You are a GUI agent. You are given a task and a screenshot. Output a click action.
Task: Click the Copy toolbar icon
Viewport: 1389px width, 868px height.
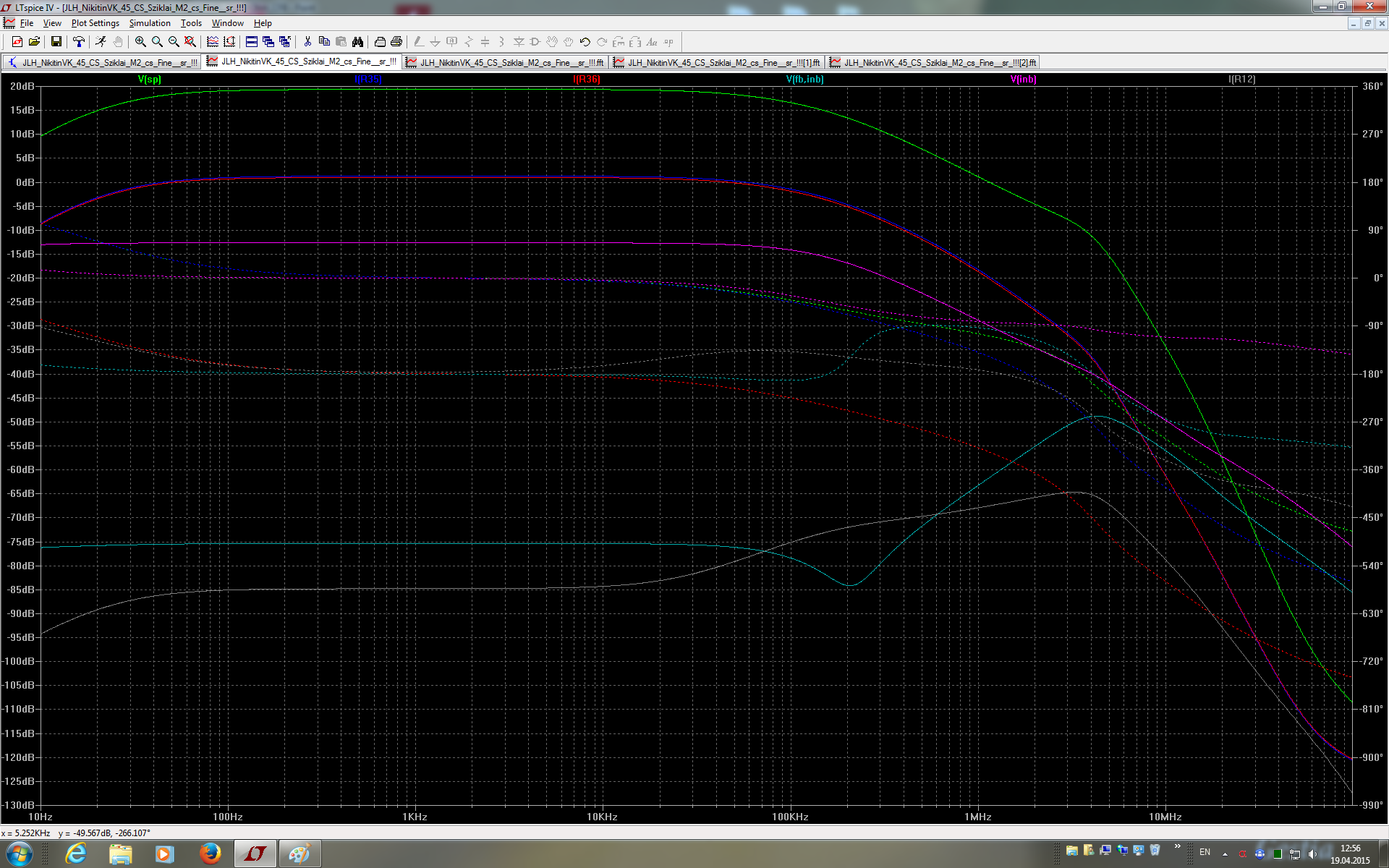tap(324, 42)
